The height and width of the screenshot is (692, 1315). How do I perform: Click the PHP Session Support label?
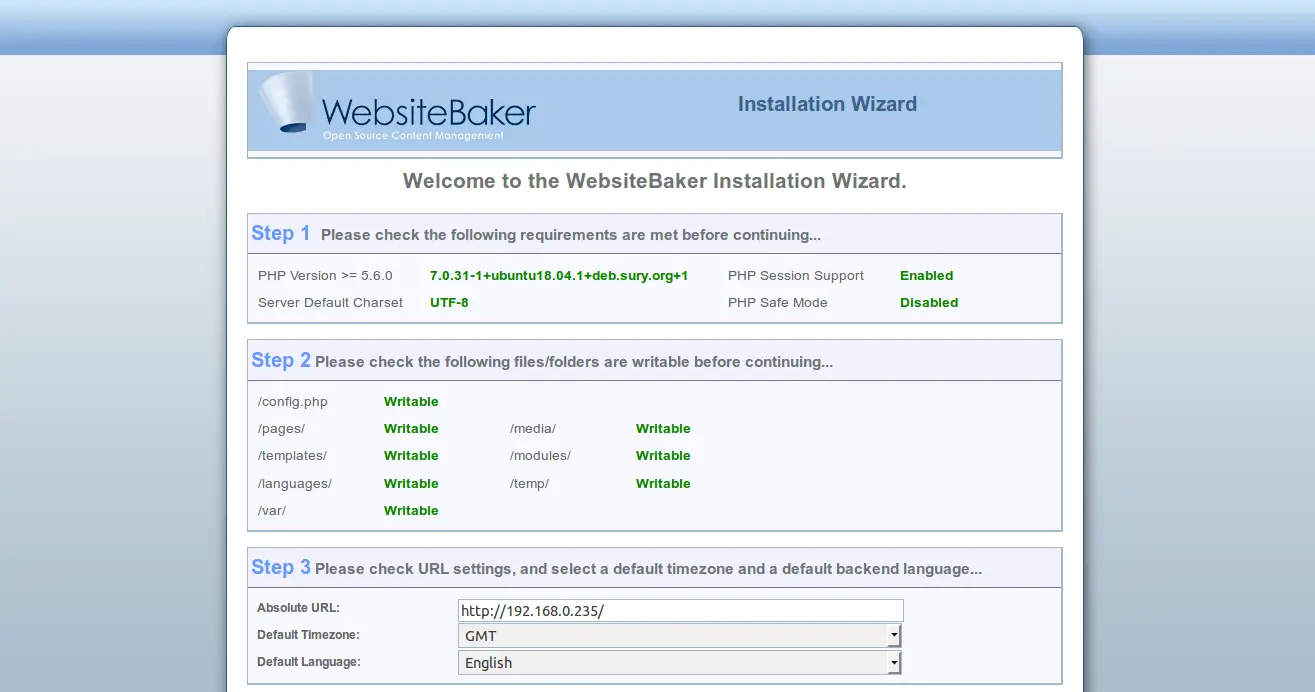(796, 276)
